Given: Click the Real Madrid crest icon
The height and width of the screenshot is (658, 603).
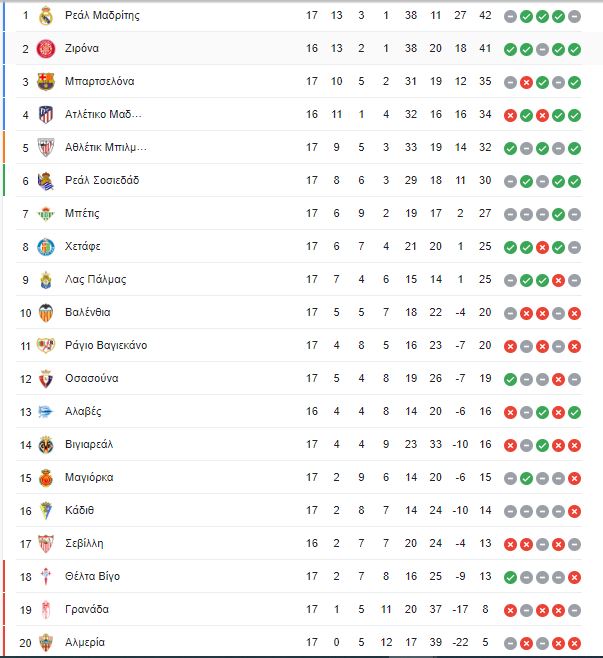Looking at the screenshot, I should click(46, 16).
